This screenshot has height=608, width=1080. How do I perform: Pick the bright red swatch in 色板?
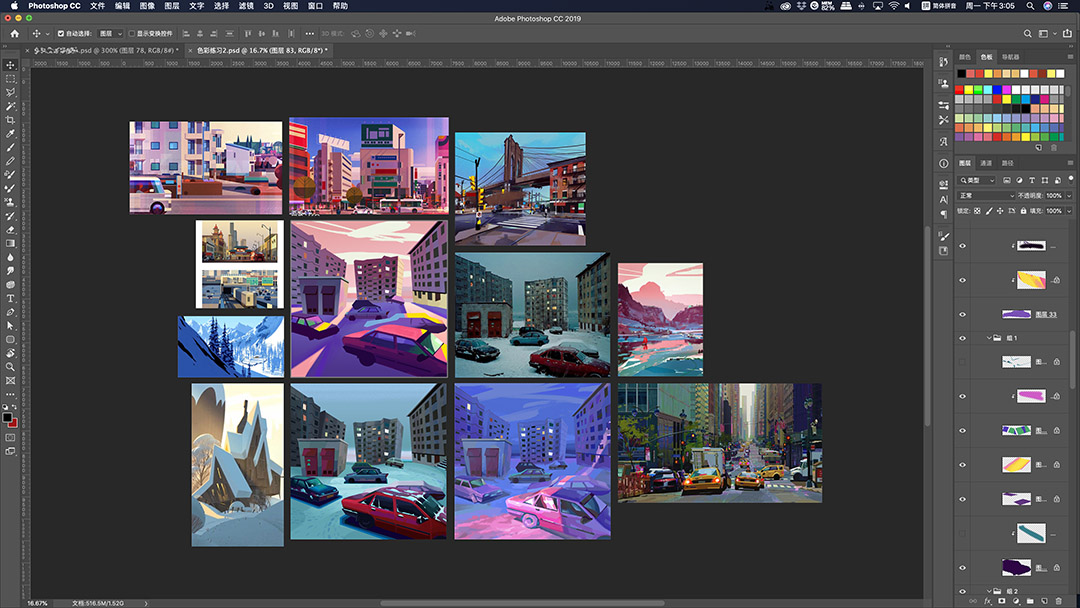click(x=961, y=90)
